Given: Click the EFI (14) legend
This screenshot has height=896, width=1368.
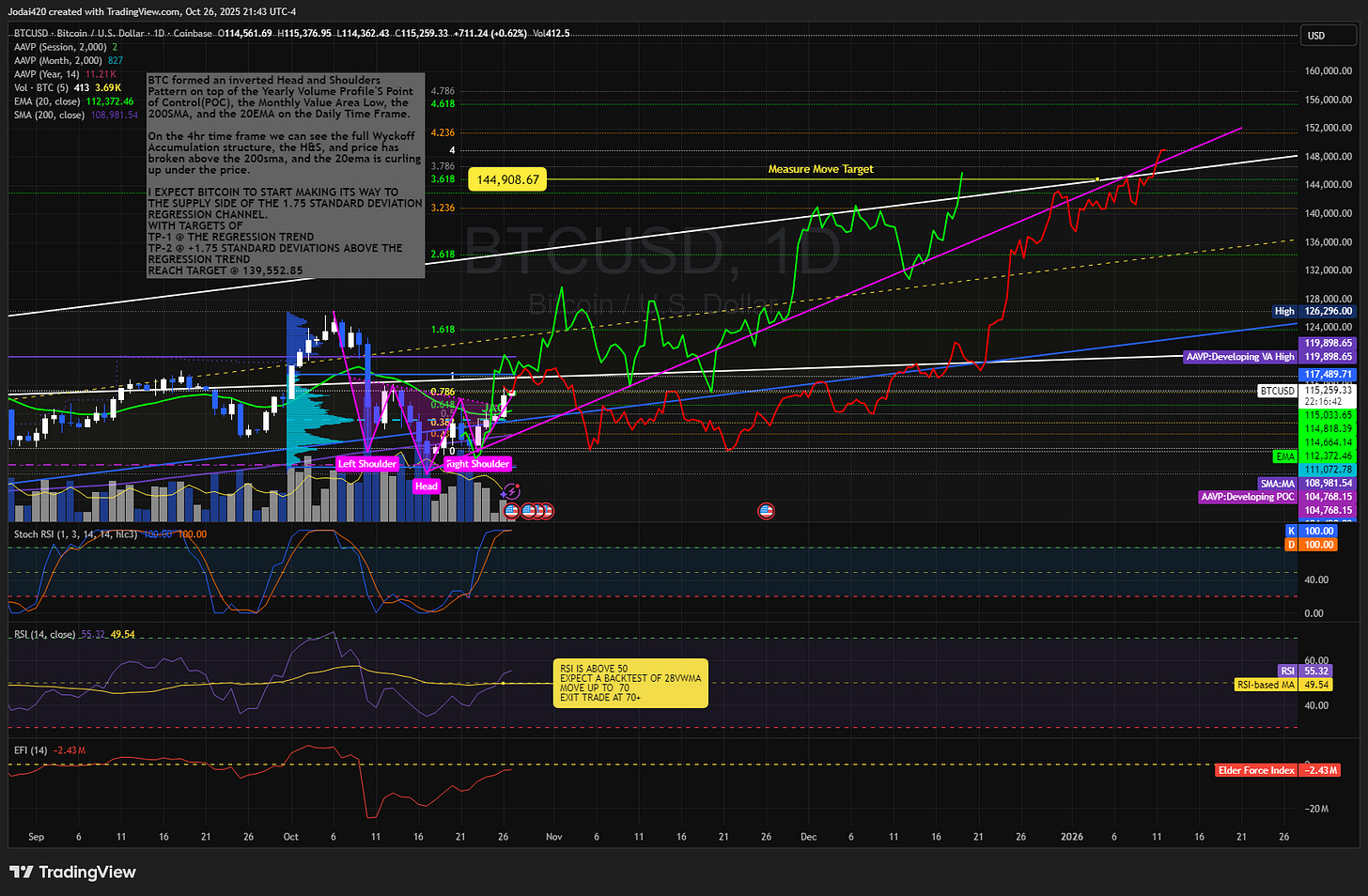Looking at the screenshot, I should pos(50,750).
